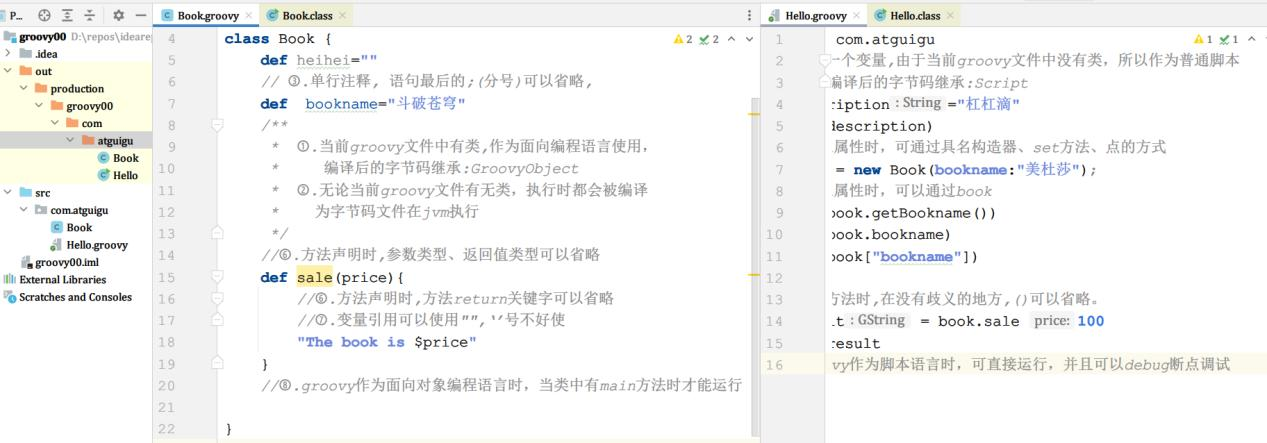Click the highlighted sale method name

315,277
